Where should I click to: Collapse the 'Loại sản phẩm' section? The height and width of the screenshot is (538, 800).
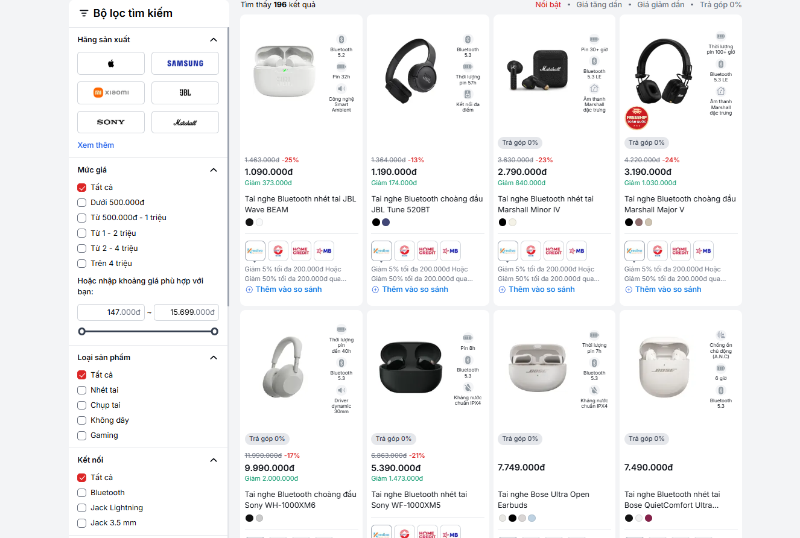[213, 357]
